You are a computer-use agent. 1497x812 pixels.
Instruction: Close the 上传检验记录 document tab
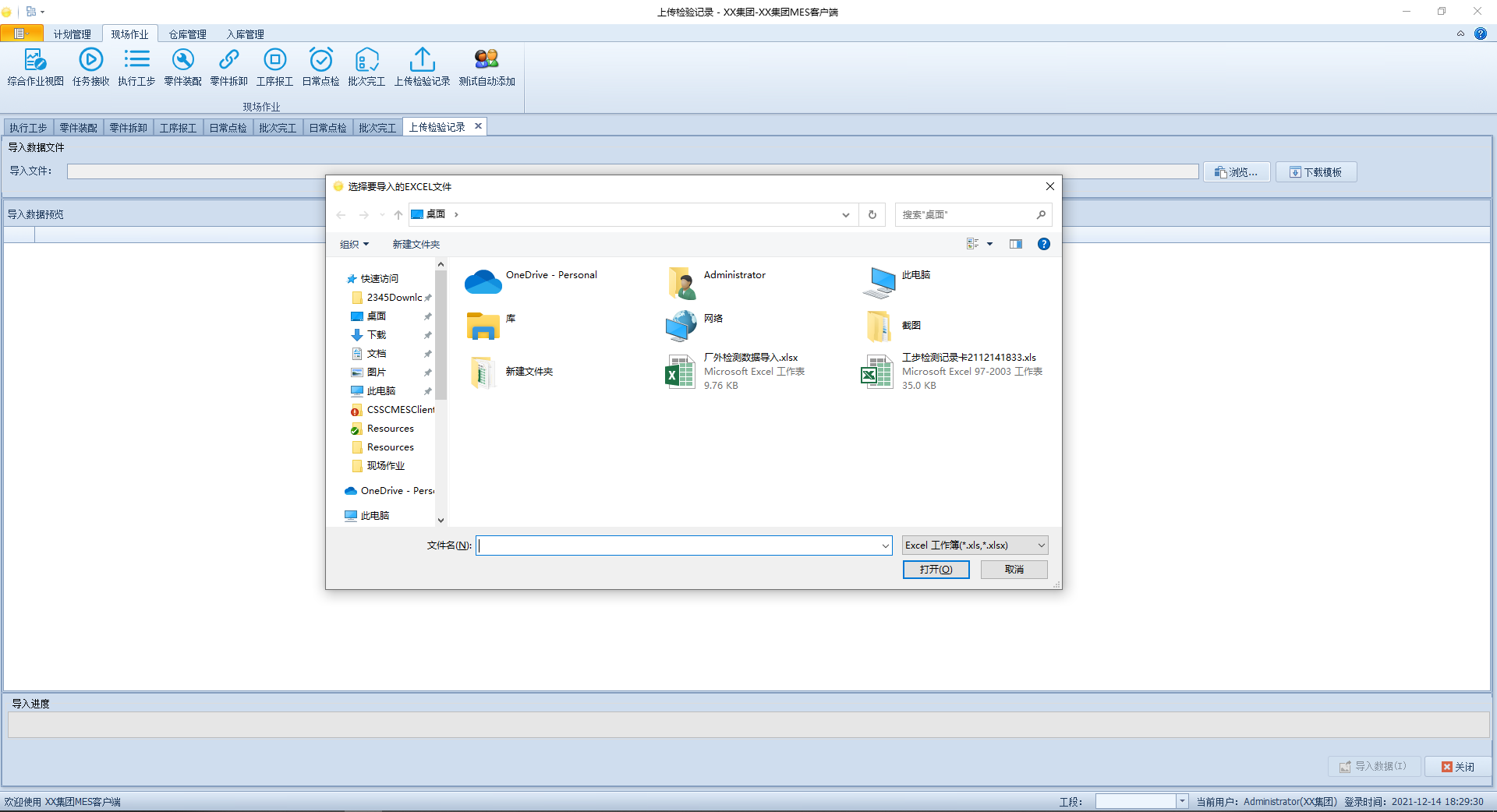coord(478,126)
